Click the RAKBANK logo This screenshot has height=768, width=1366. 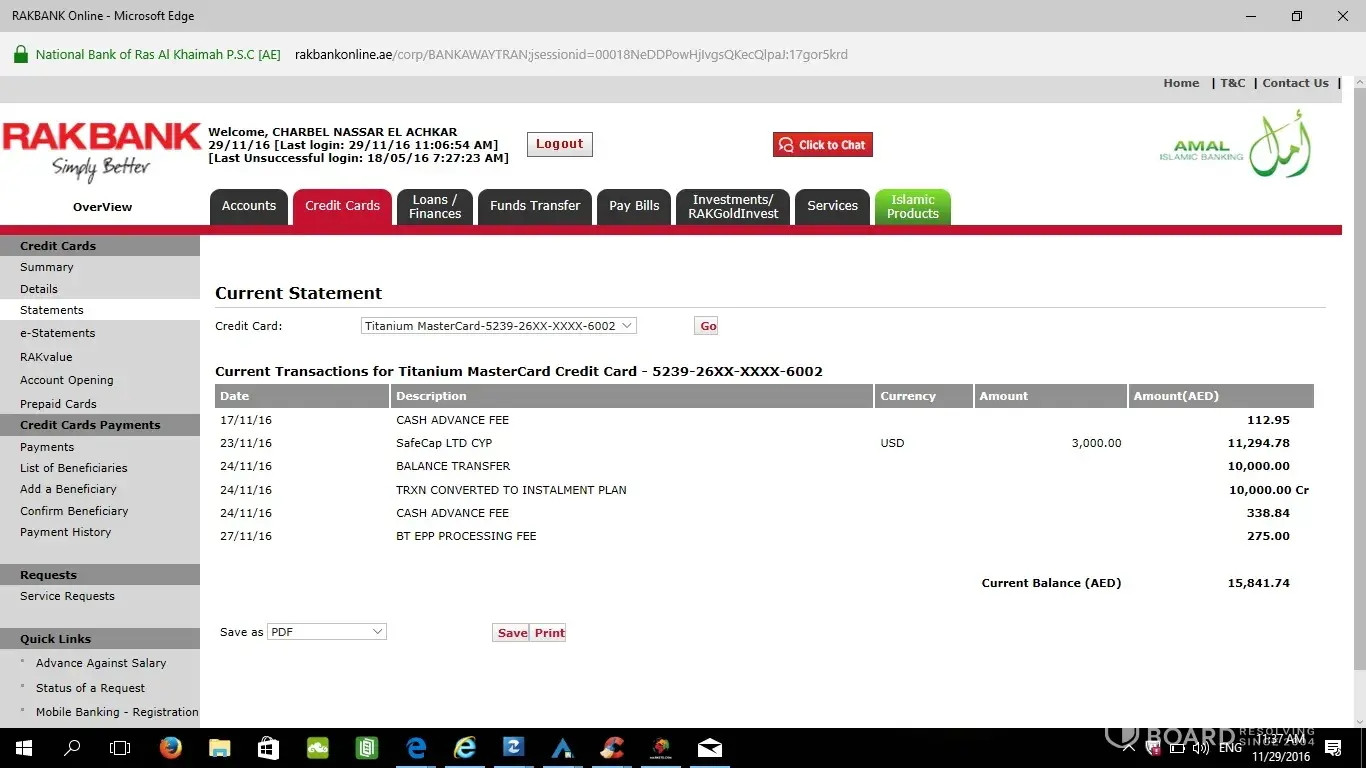102,150
